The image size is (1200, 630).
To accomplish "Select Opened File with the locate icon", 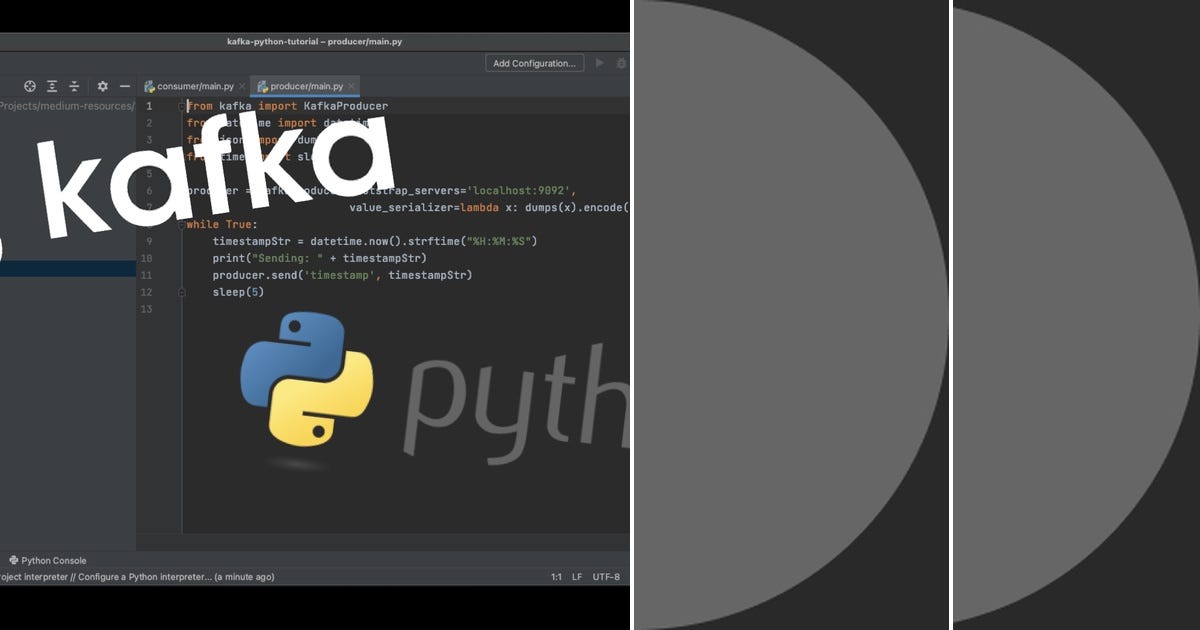I will tap(29, 86).
